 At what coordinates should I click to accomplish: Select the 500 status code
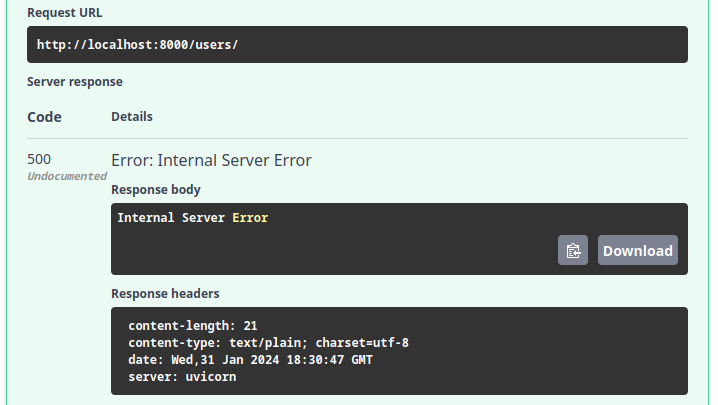click(39, 159)
